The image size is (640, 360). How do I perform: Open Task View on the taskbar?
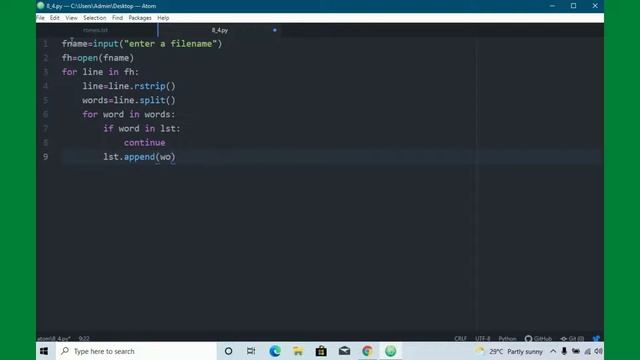point(251,351)
